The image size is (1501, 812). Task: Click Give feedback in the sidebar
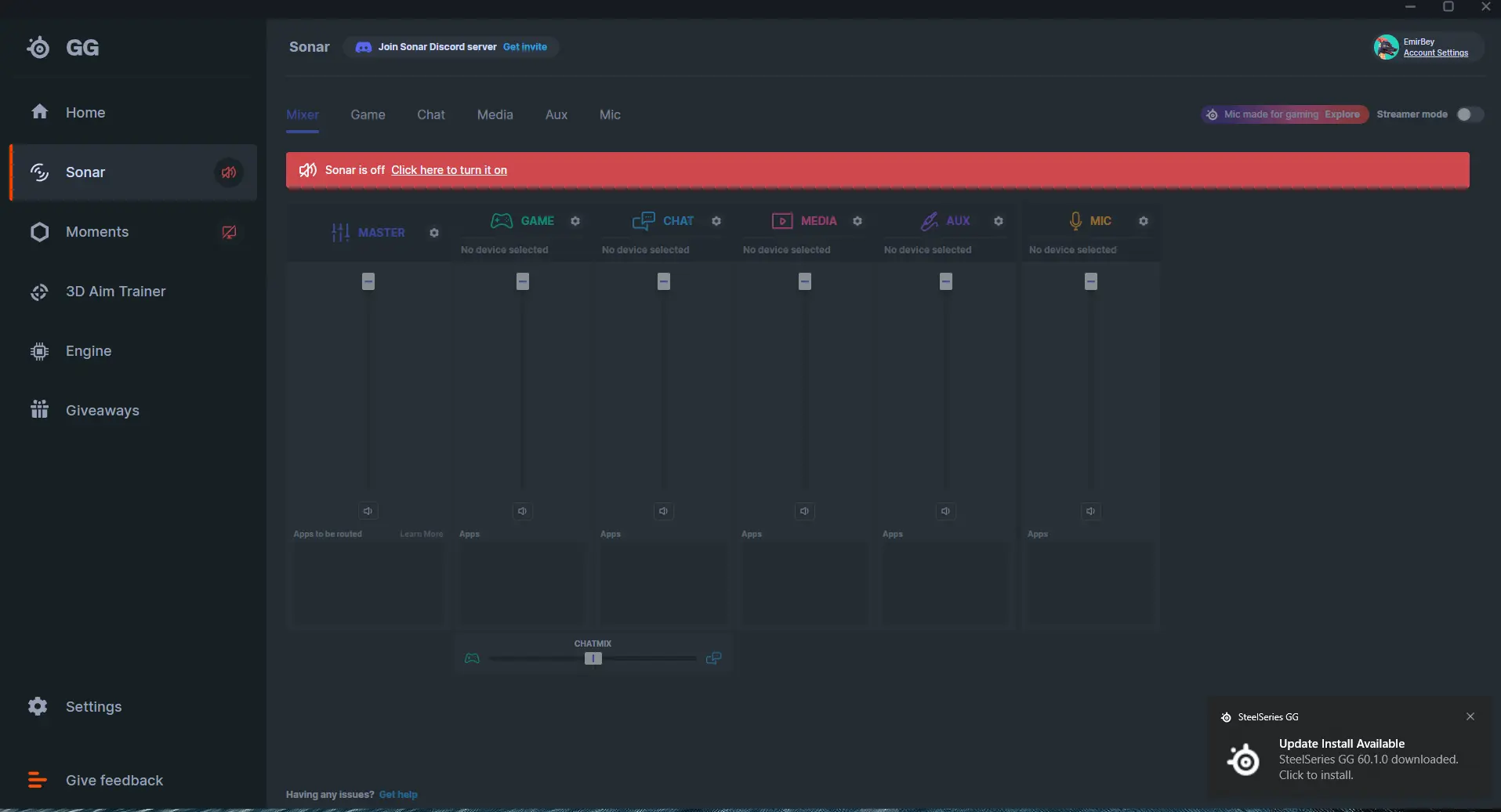pyautogui.click(x=133, y=781)
